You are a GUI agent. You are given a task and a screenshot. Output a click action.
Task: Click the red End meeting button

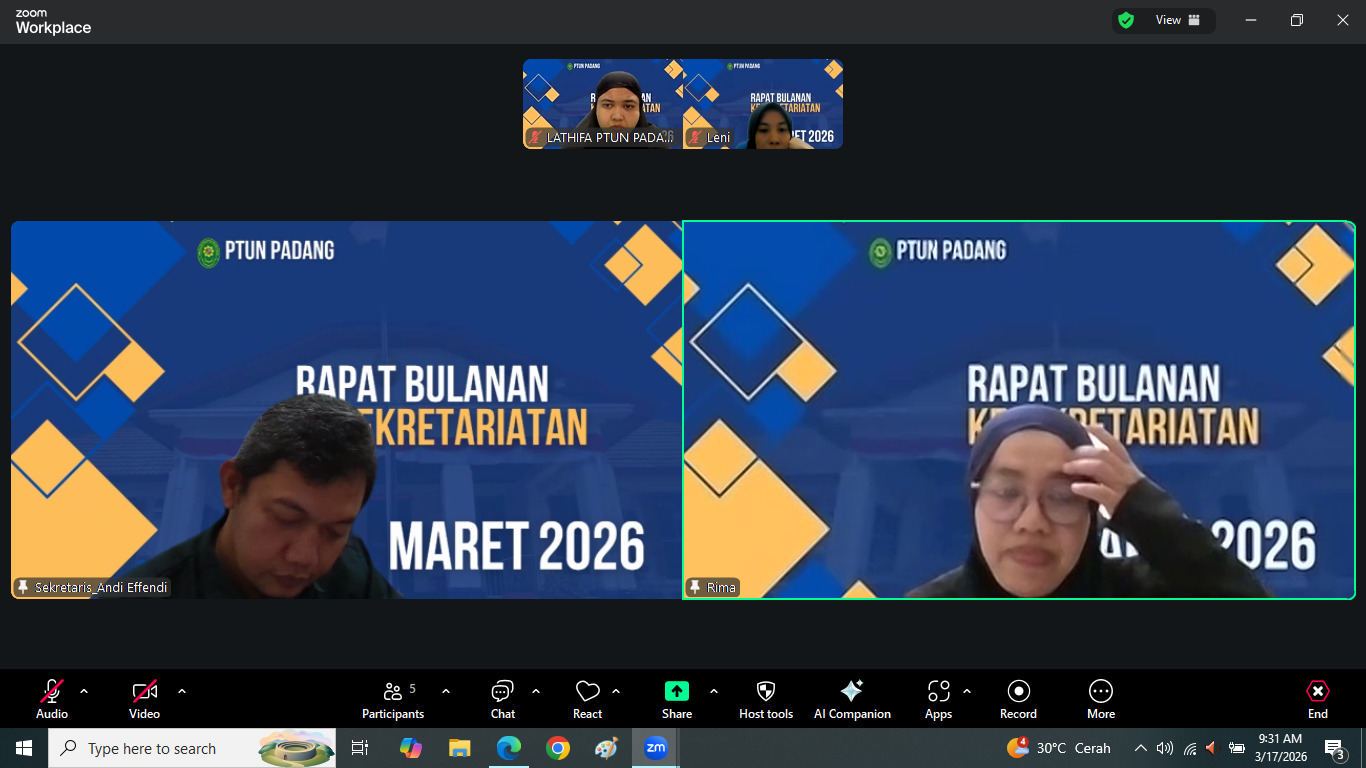1318,698
